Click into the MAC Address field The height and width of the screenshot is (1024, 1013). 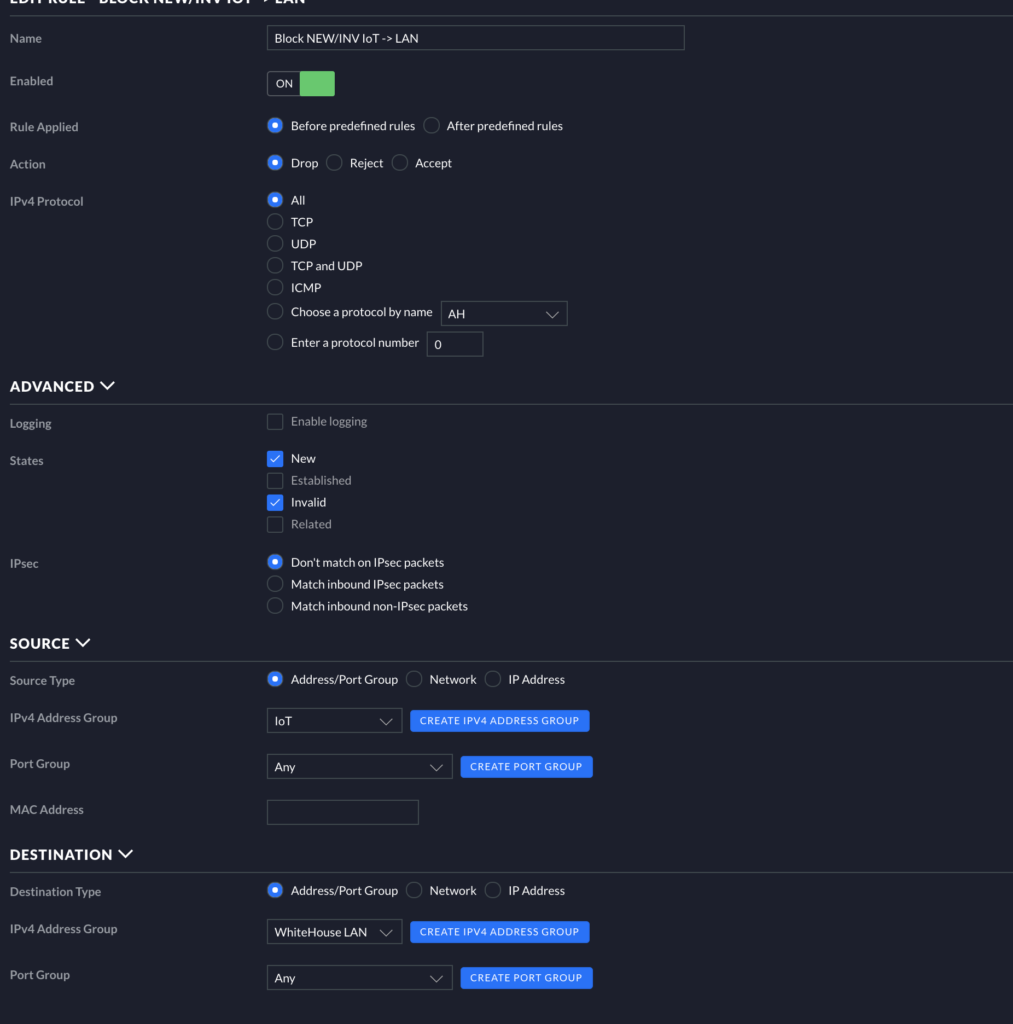(x=342, y=812)
